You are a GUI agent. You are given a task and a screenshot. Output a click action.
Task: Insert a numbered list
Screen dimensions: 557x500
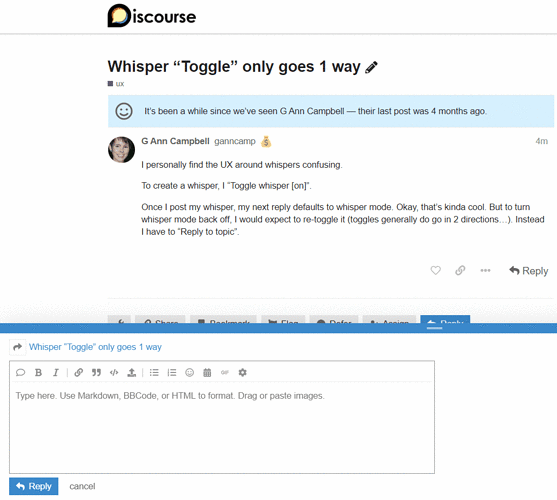coord(172,373)
